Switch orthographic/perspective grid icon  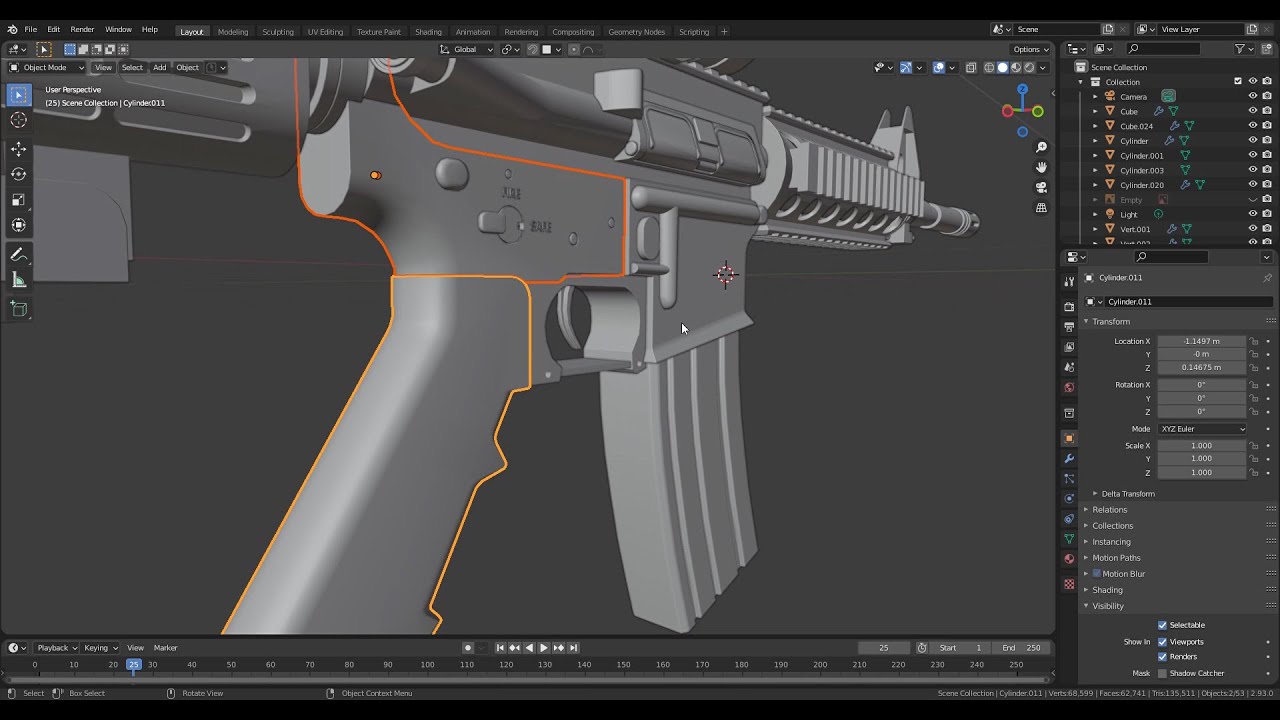click(x=1041, y=208)
